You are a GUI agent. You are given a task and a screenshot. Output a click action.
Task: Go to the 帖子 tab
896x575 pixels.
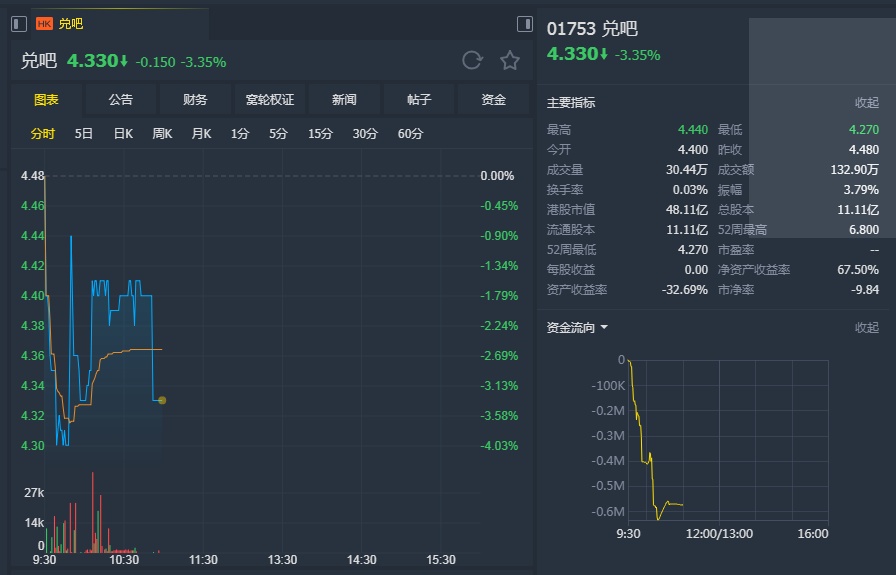point(419,100)
